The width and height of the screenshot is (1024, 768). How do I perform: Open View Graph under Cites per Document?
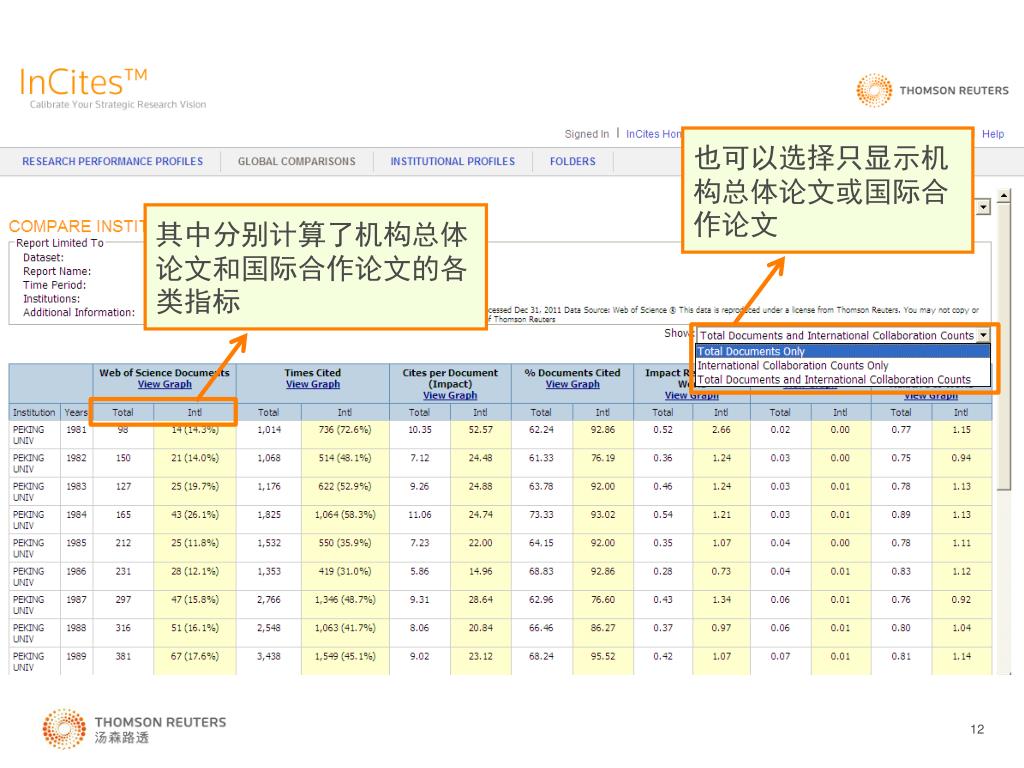[450, 396]
